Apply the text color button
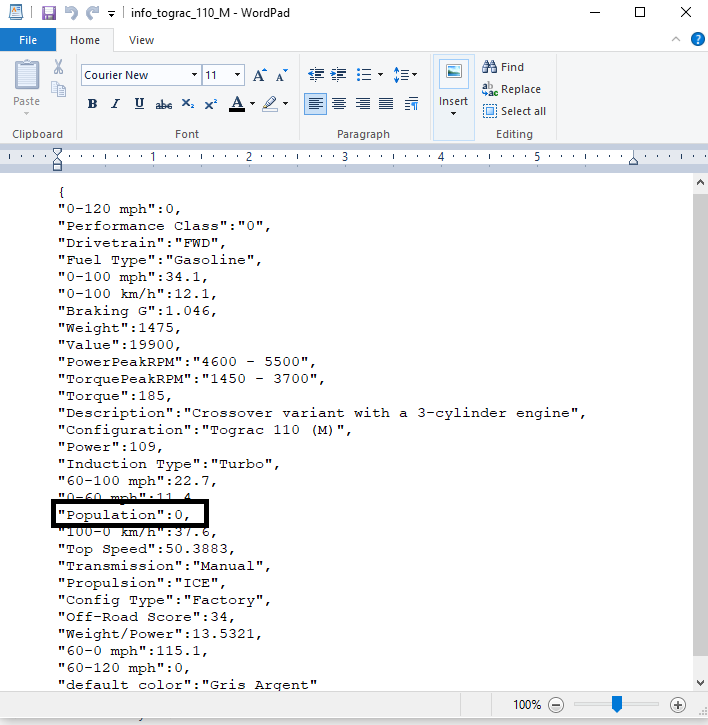Viewport: 708px width, 725px height. pos(237,104)
